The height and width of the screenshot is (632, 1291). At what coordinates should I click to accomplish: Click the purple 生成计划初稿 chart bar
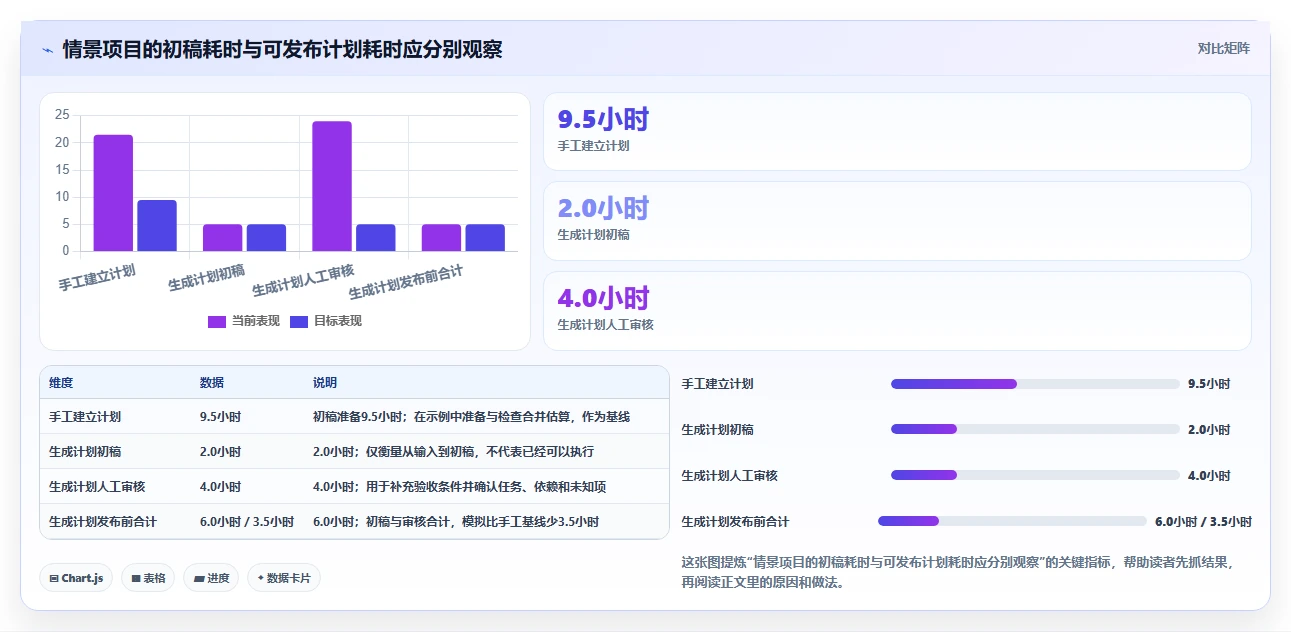tap(223, 238)
